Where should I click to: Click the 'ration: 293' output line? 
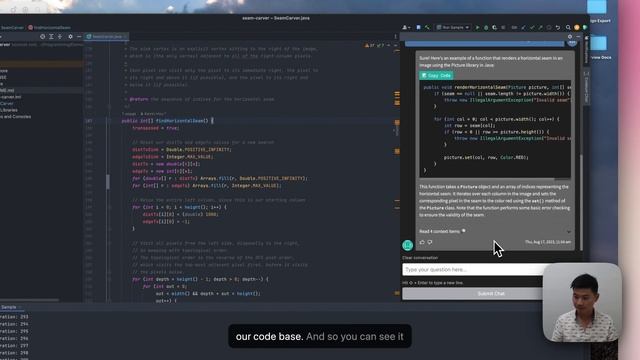[x=14, y=317]
